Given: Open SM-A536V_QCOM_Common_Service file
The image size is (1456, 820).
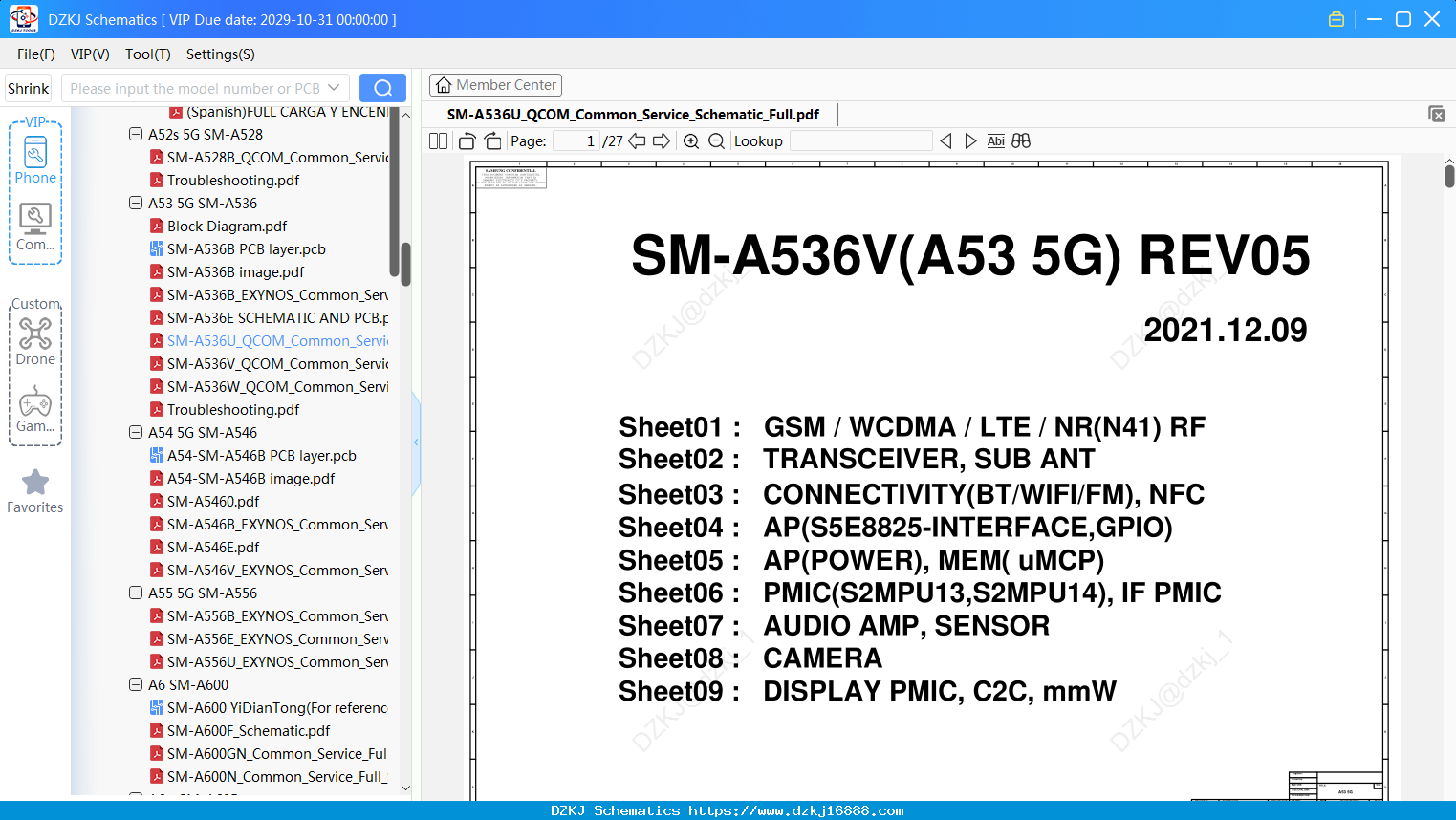Looking at the screenshot, I should (269, 364).
